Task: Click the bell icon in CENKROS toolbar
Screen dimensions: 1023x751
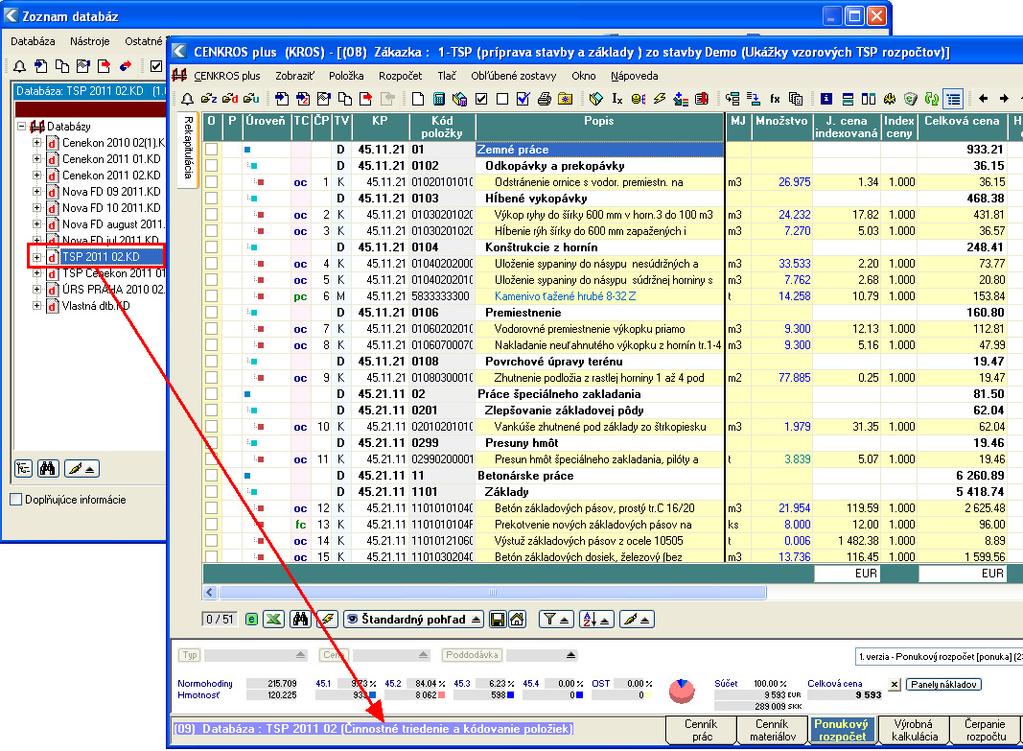Action: click(x=187, y=99)
